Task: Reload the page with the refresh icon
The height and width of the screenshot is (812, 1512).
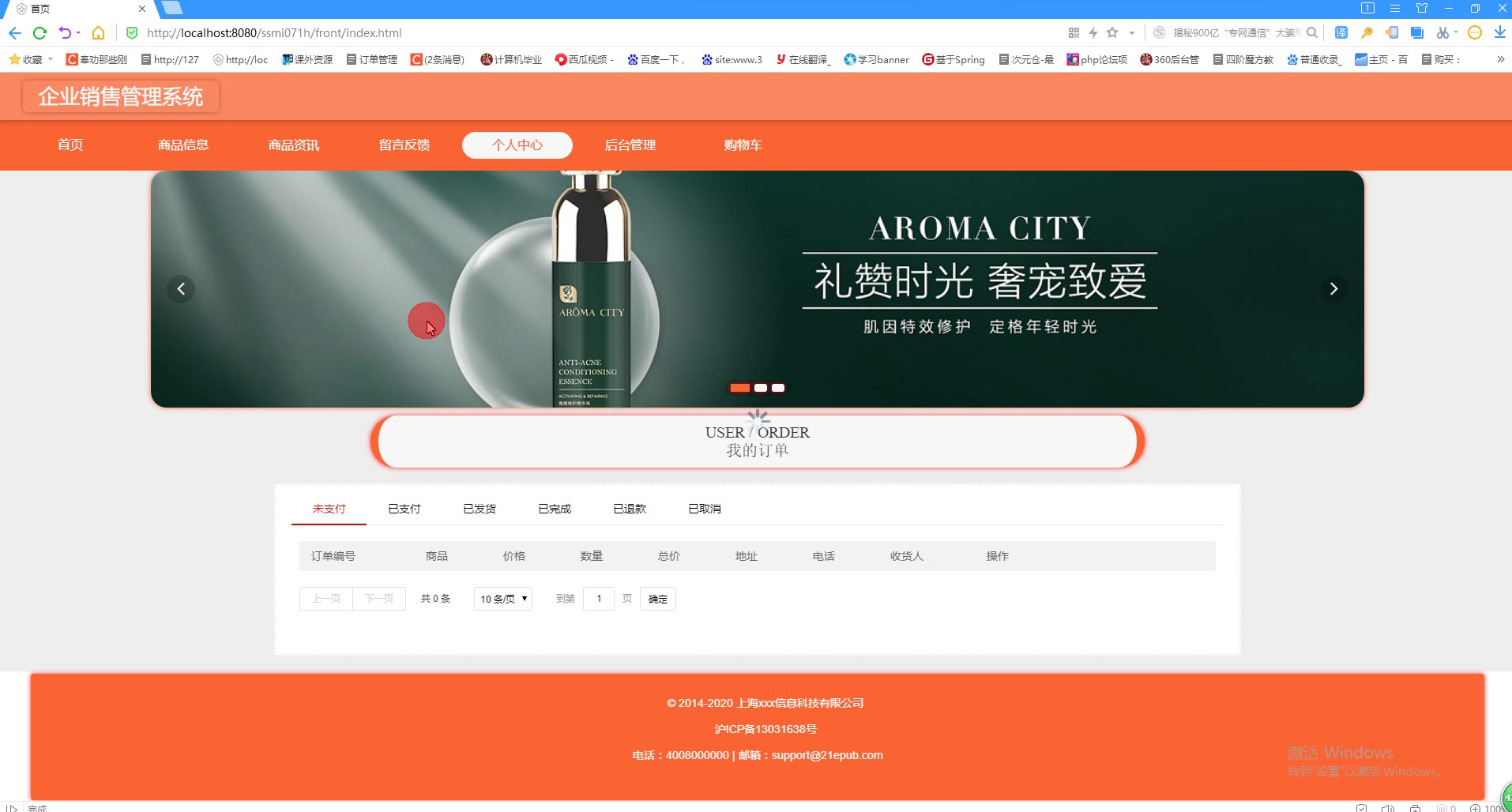Action: [x=39, y=33]
